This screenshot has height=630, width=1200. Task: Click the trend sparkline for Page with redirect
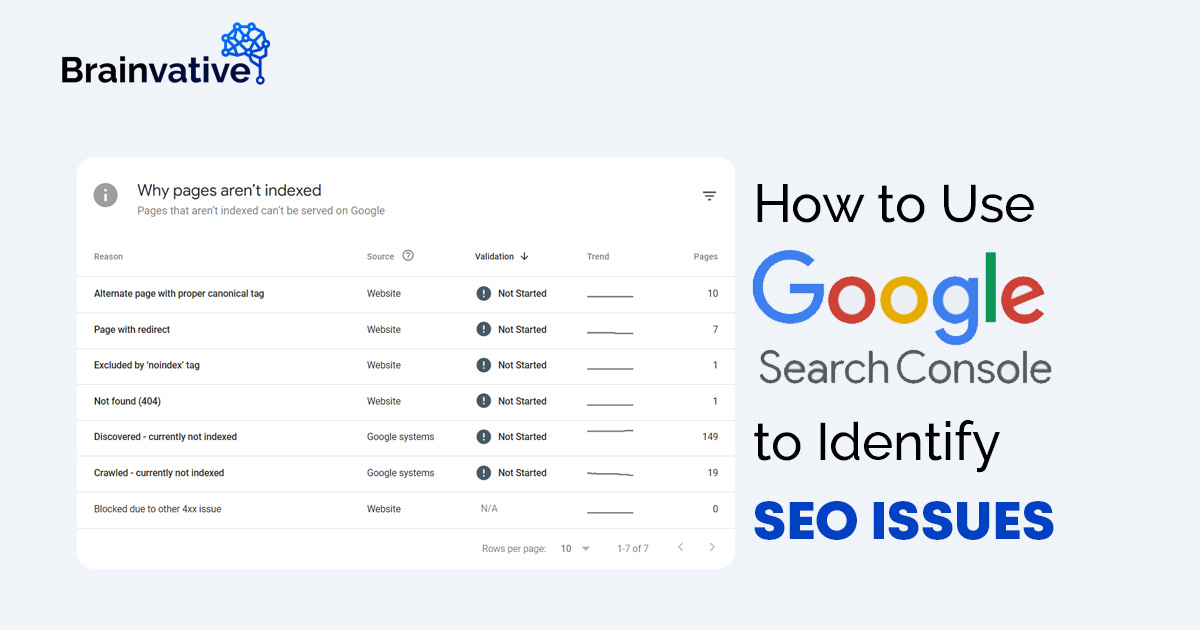[x=610, y=332]
